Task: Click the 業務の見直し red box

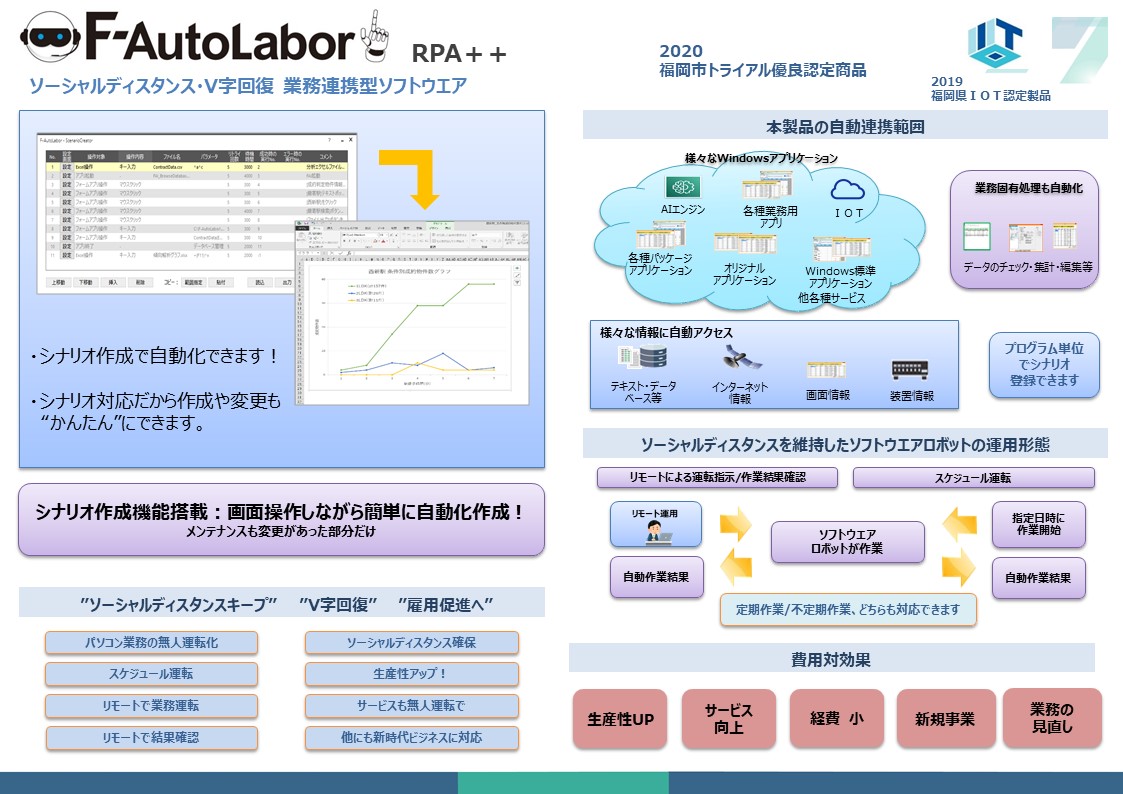Action: tap(1052, 717)
